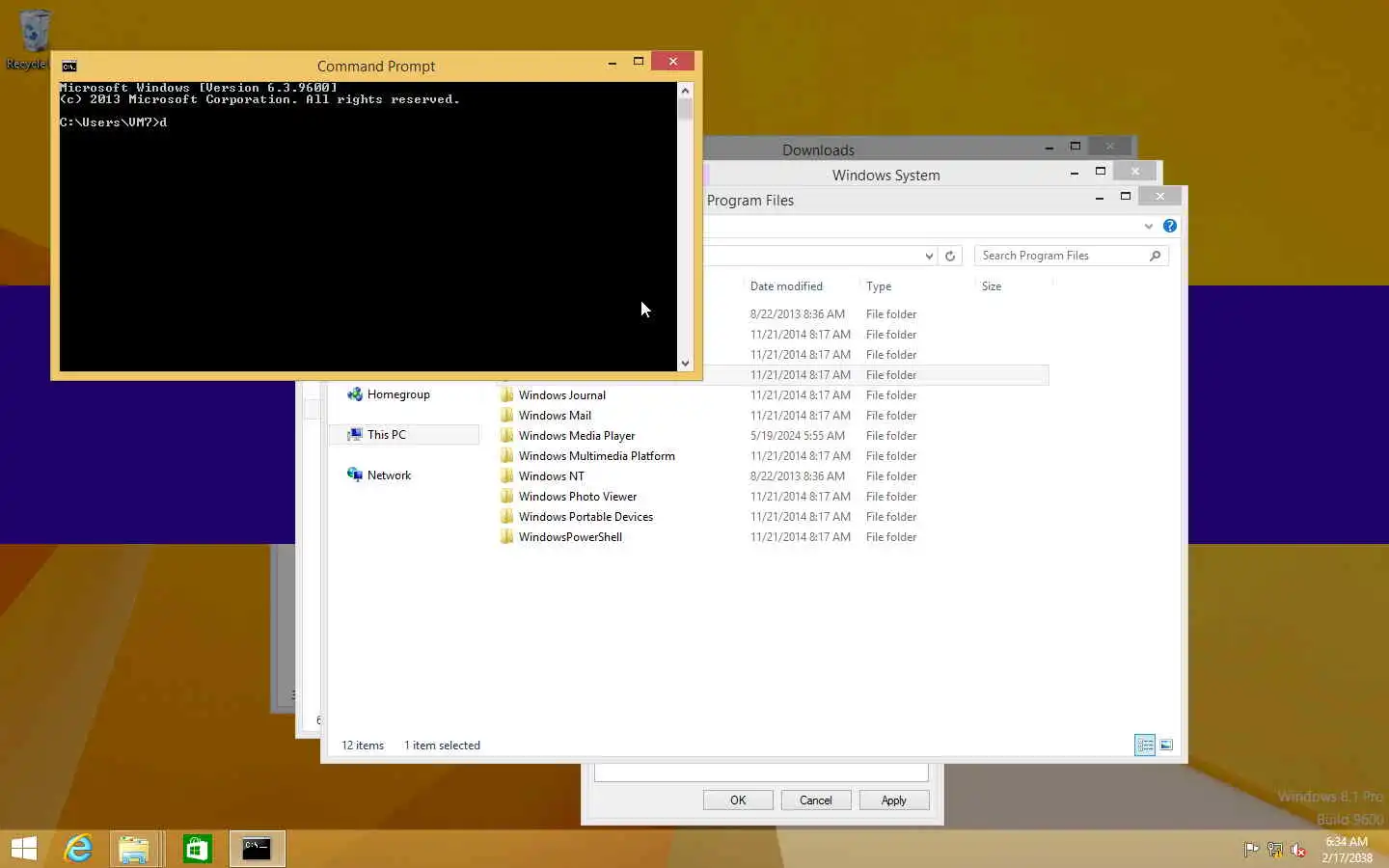Click the Command Prompt scrollbar down arrow

click(x=685, y=364)
